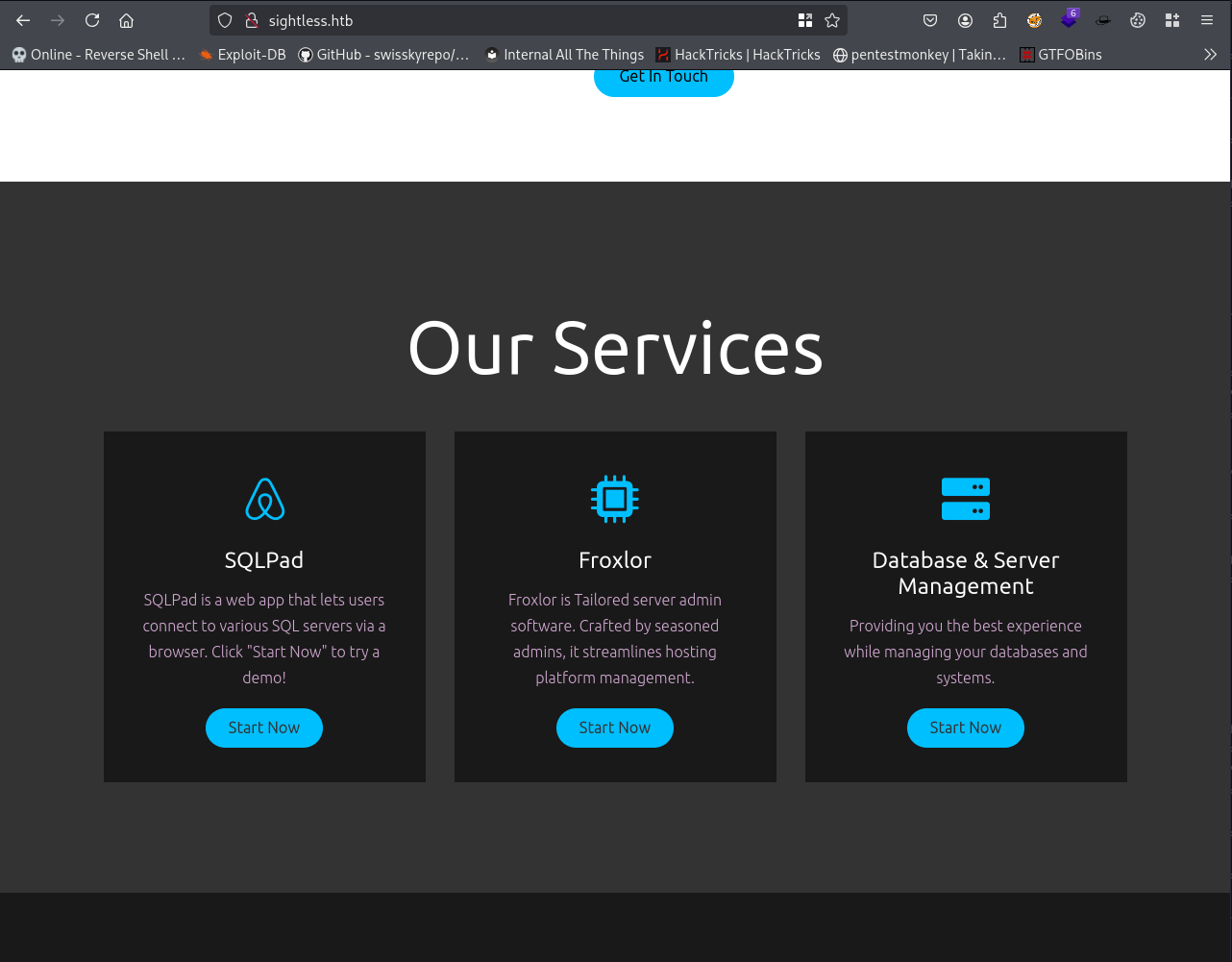Image resolution: width=1232 pixels, height=962 pixels.
Task: Open the Extensions puzzle-piece menu
Action: click(999, 20)
